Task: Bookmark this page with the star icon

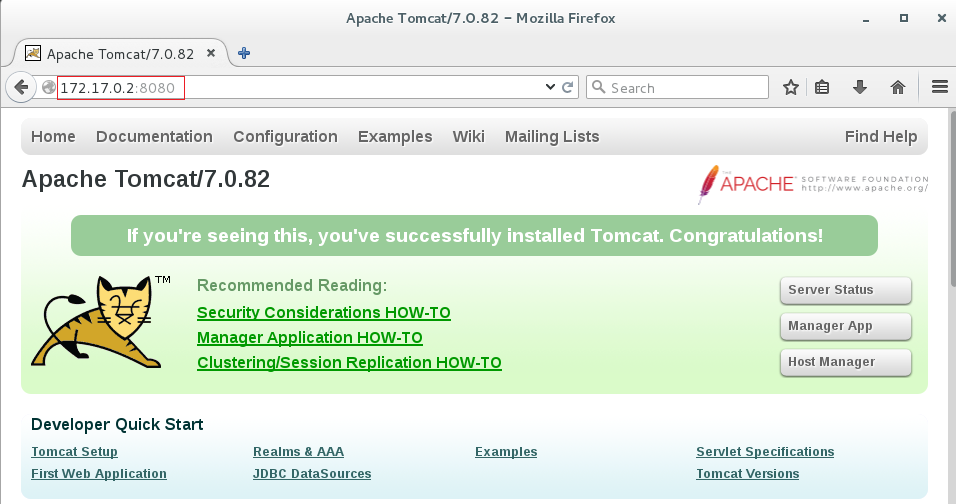Action: tap(791, 88)
